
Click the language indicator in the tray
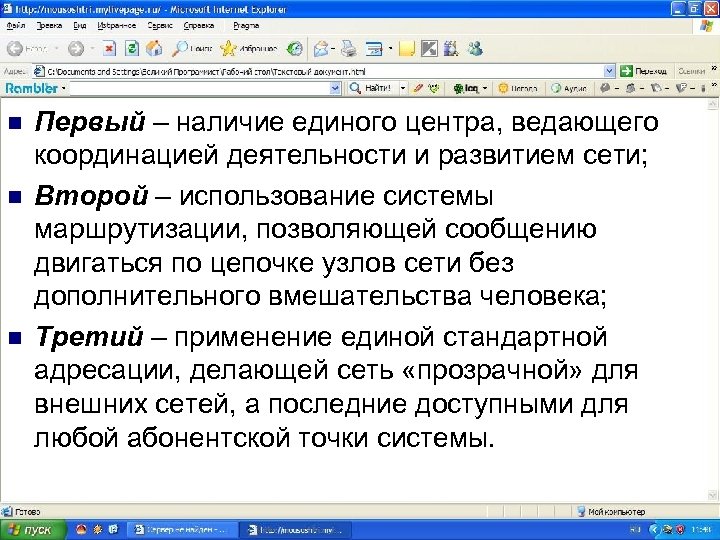click(x=636, y=530)
